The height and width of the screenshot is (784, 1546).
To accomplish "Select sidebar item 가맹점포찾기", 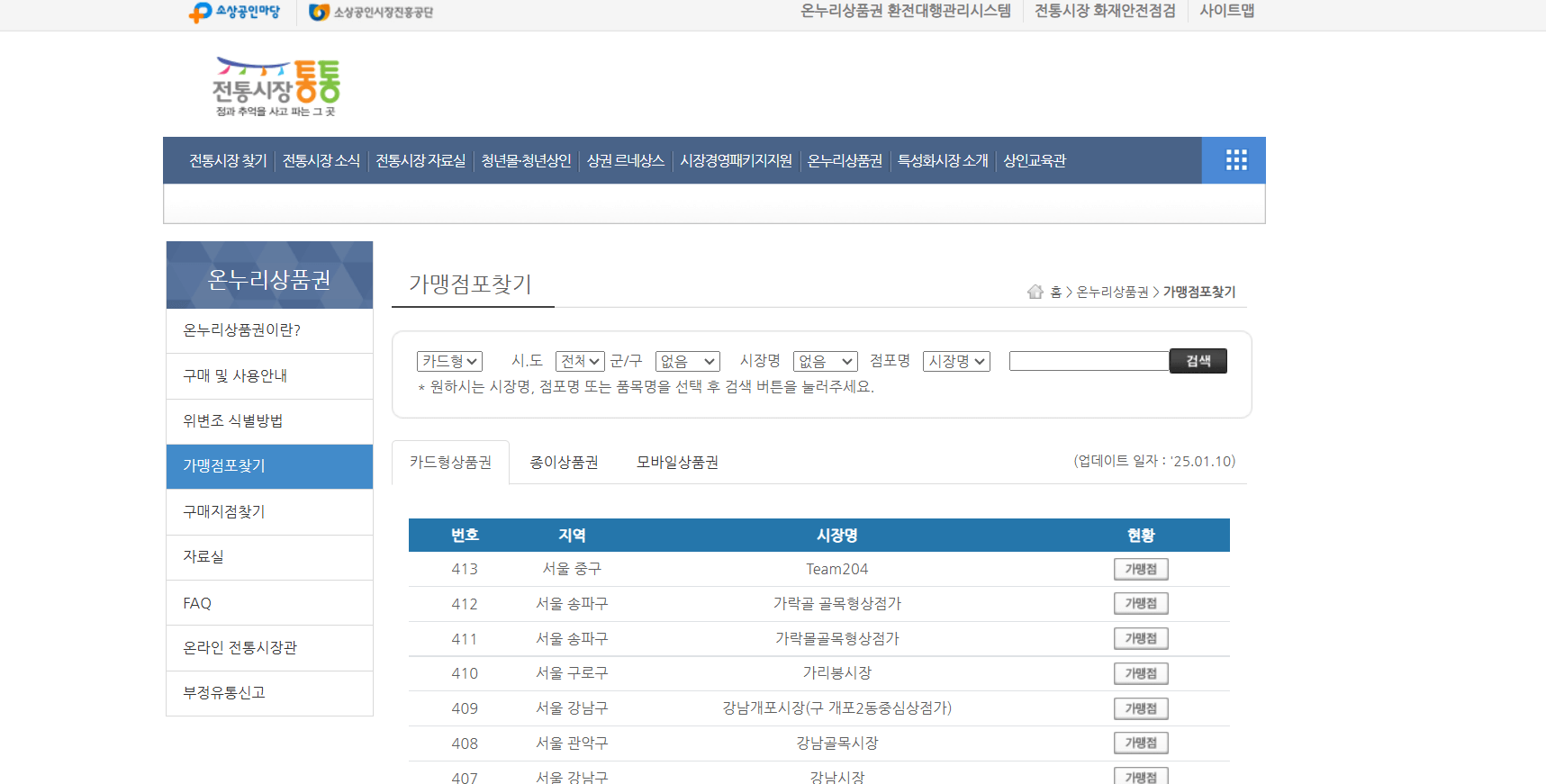I will [269, 466].
